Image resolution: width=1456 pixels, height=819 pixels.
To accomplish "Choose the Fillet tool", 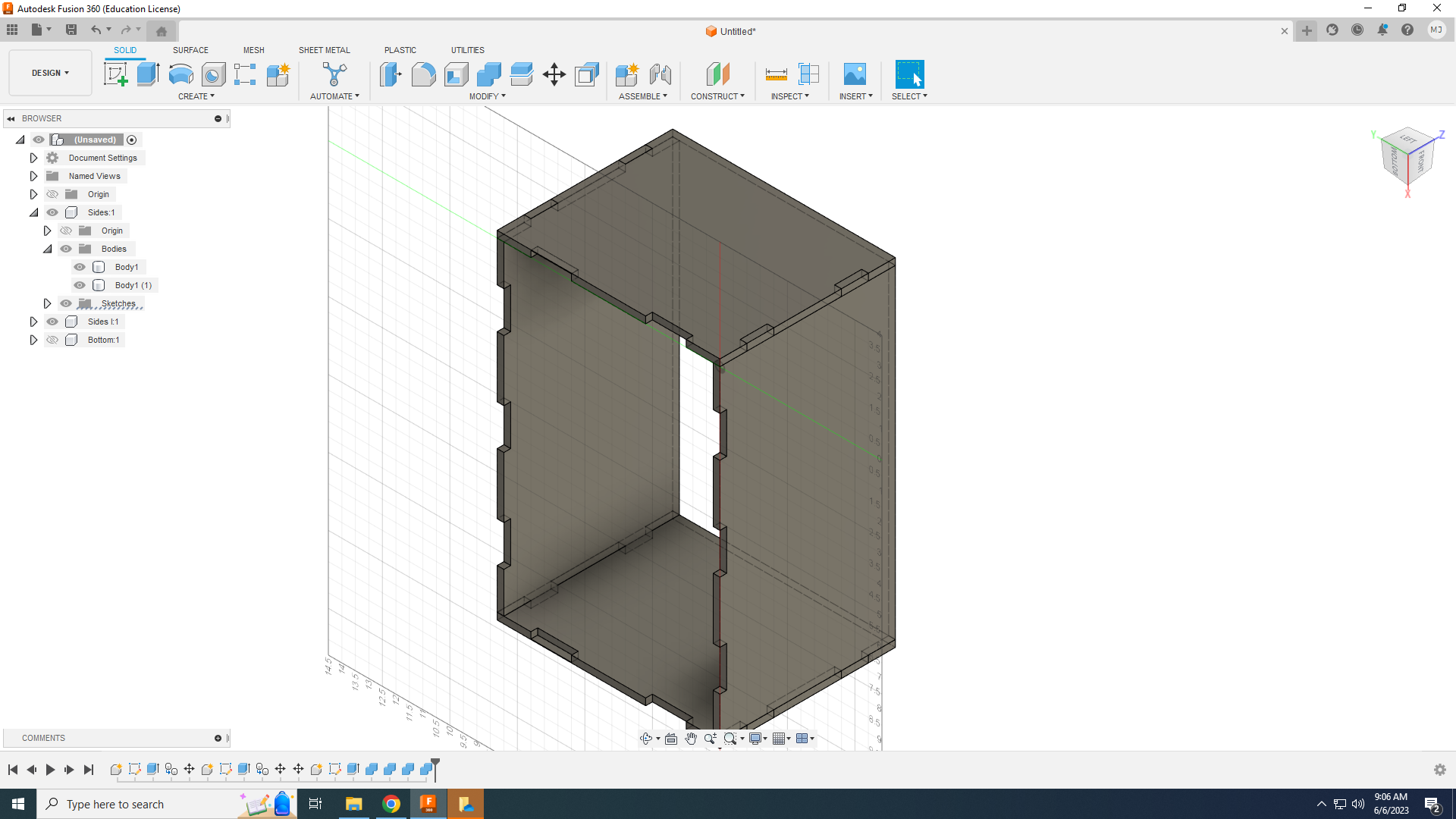I will 423,74.
